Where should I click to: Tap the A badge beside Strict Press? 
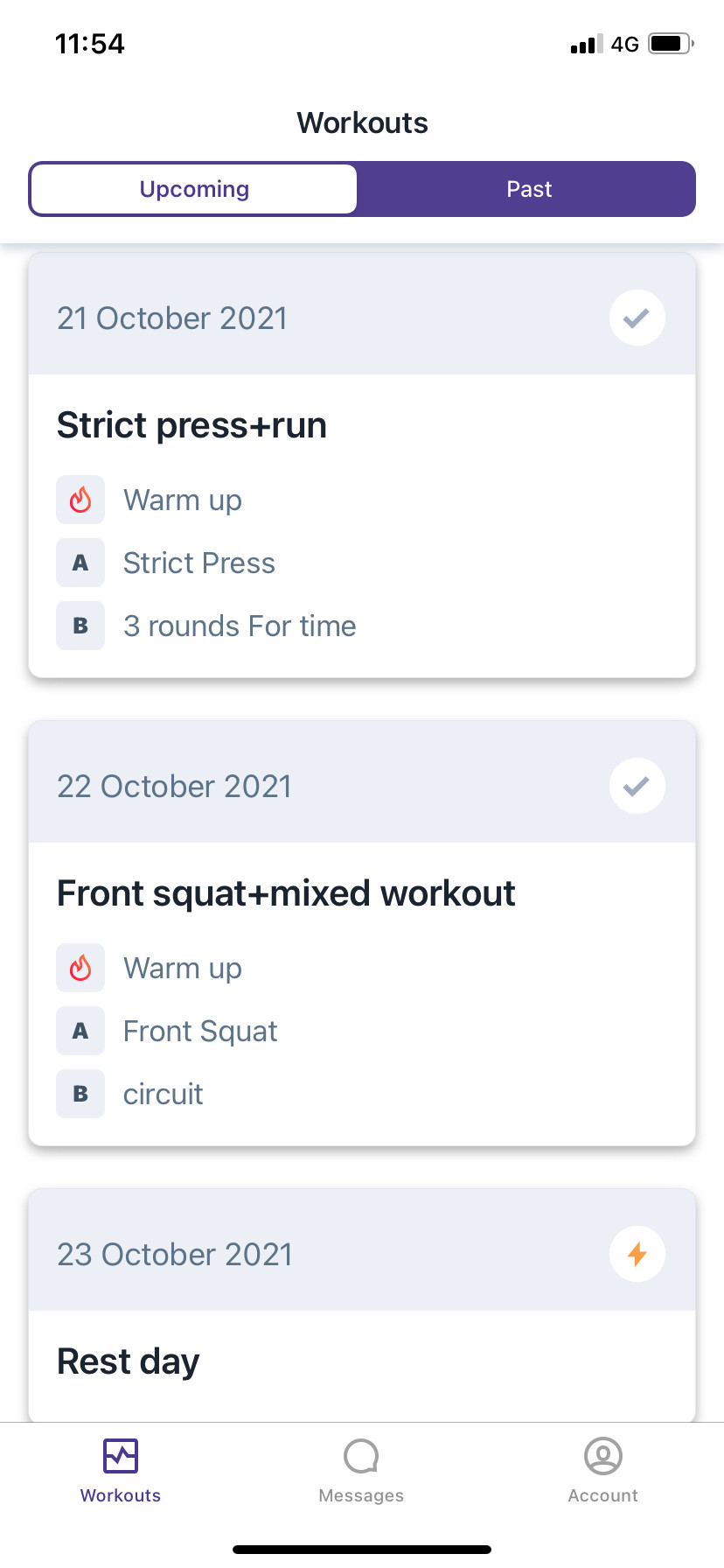[x=80, y=563]
